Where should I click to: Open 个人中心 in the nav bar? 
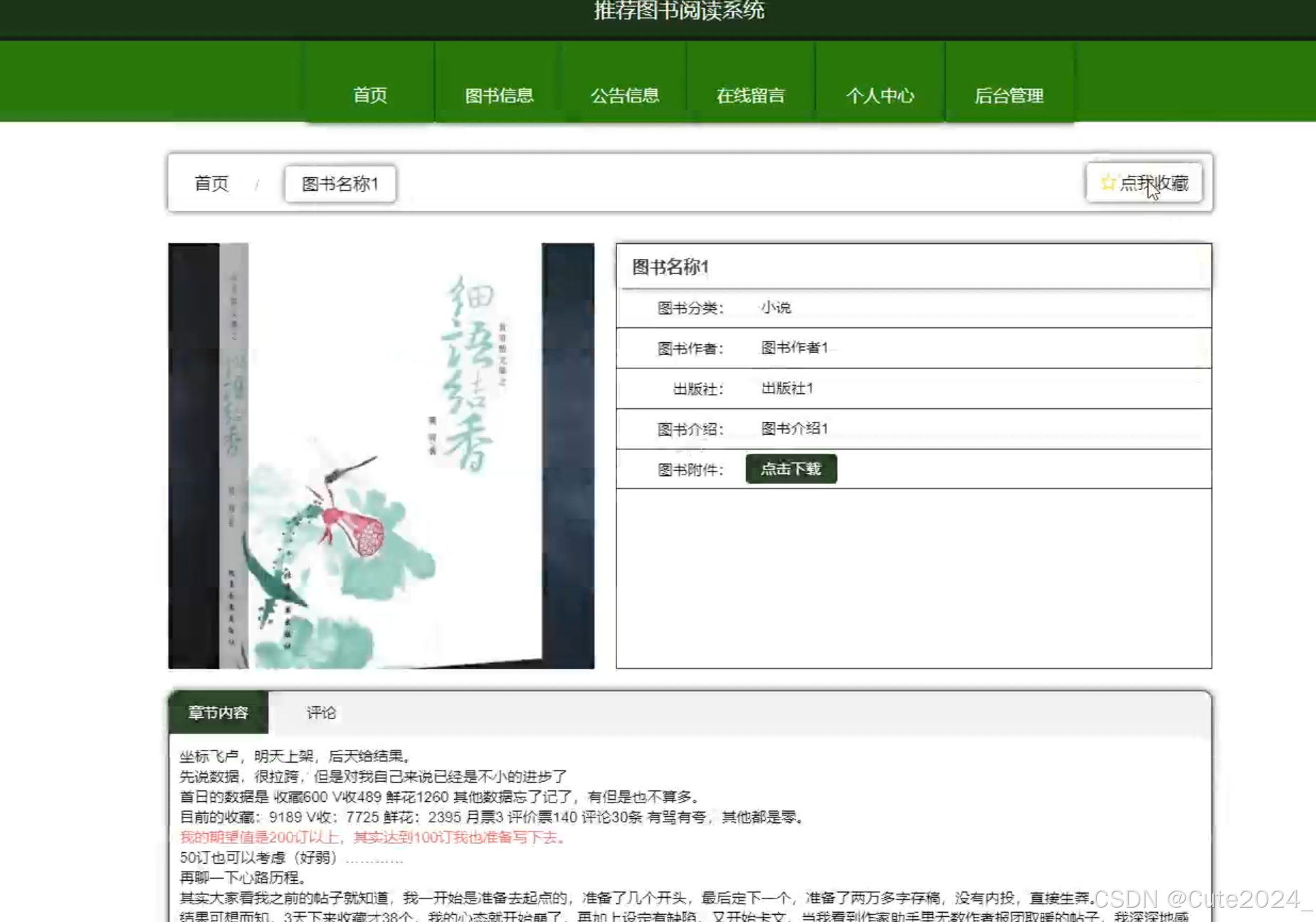(x=880, y=95)
